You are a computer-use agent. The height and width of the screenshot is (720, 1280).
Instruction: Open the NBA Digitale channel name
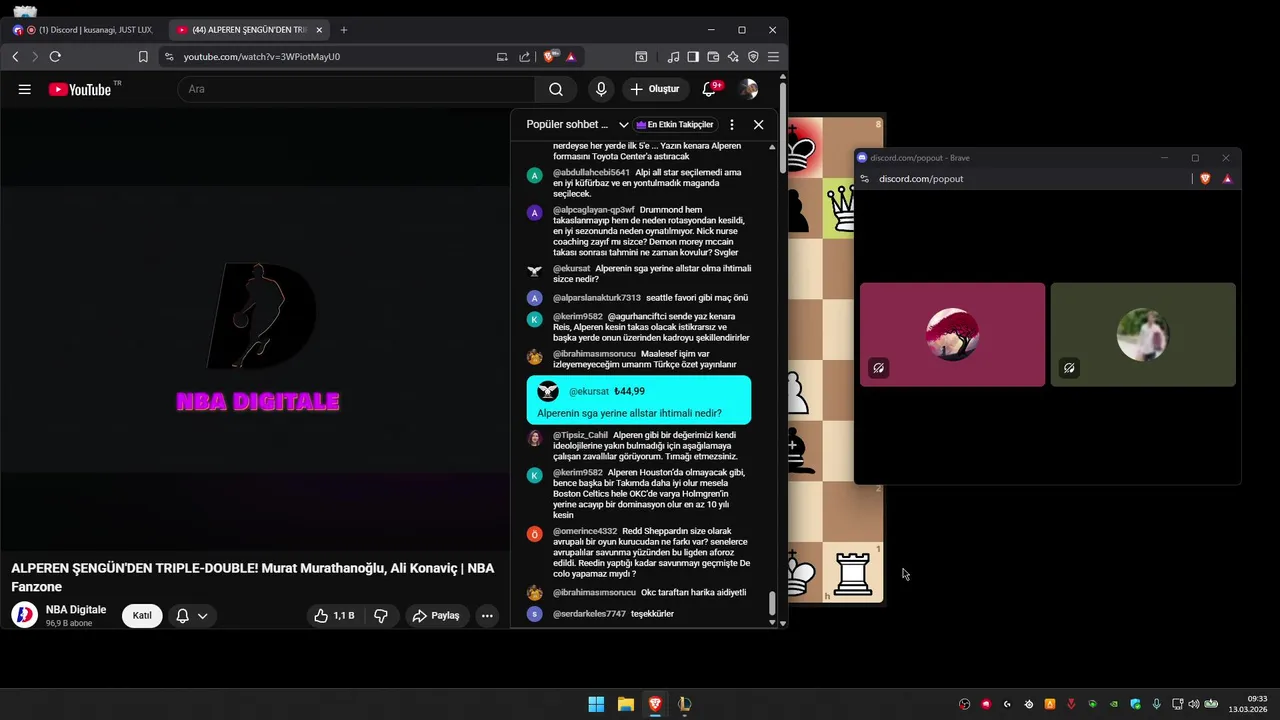pos(76,610)
